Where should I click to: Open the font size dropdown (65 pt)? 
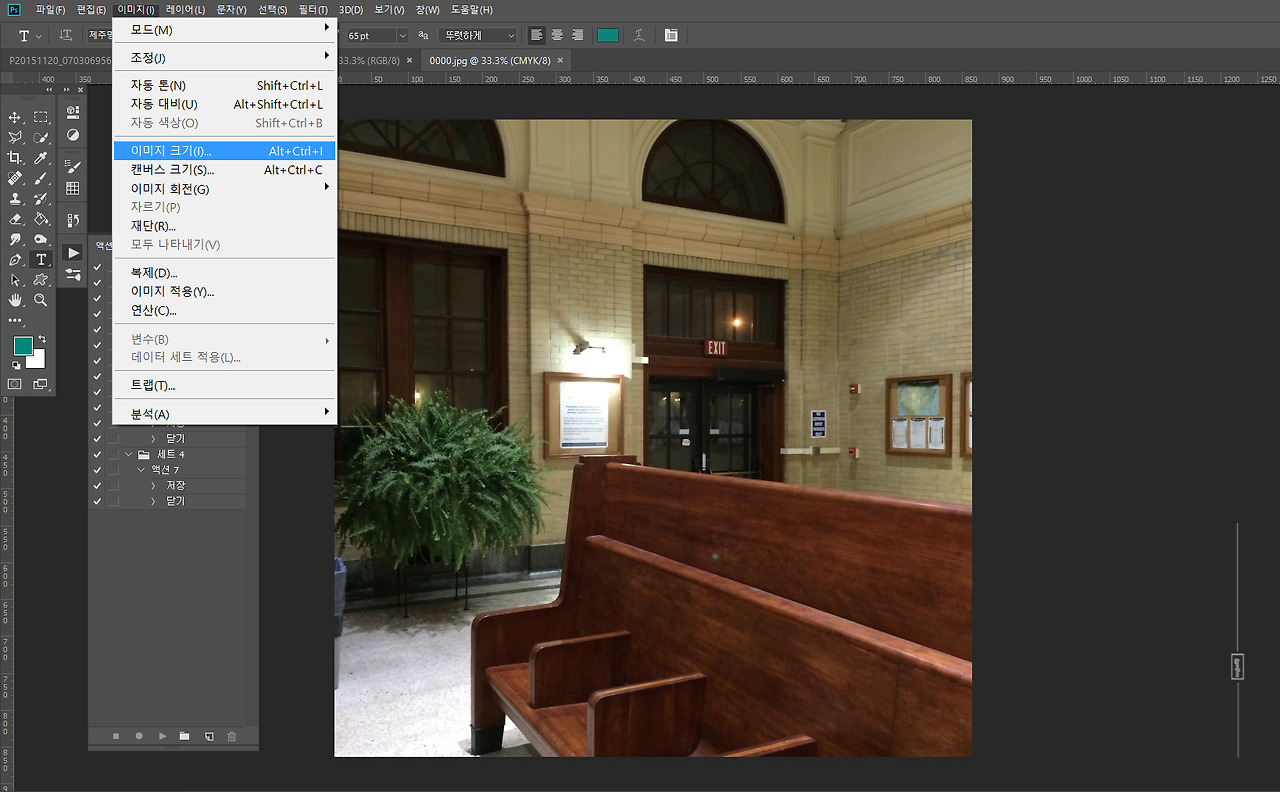[402, 35]
